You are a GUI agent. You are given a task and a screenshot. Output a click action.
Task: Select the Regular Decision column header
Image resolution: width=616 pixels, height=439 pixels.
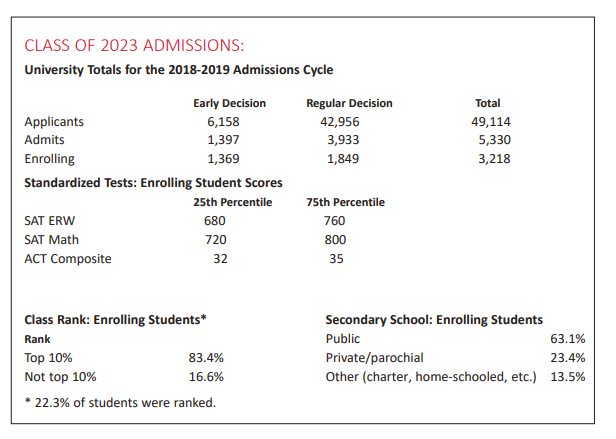[x=349, y=103]
